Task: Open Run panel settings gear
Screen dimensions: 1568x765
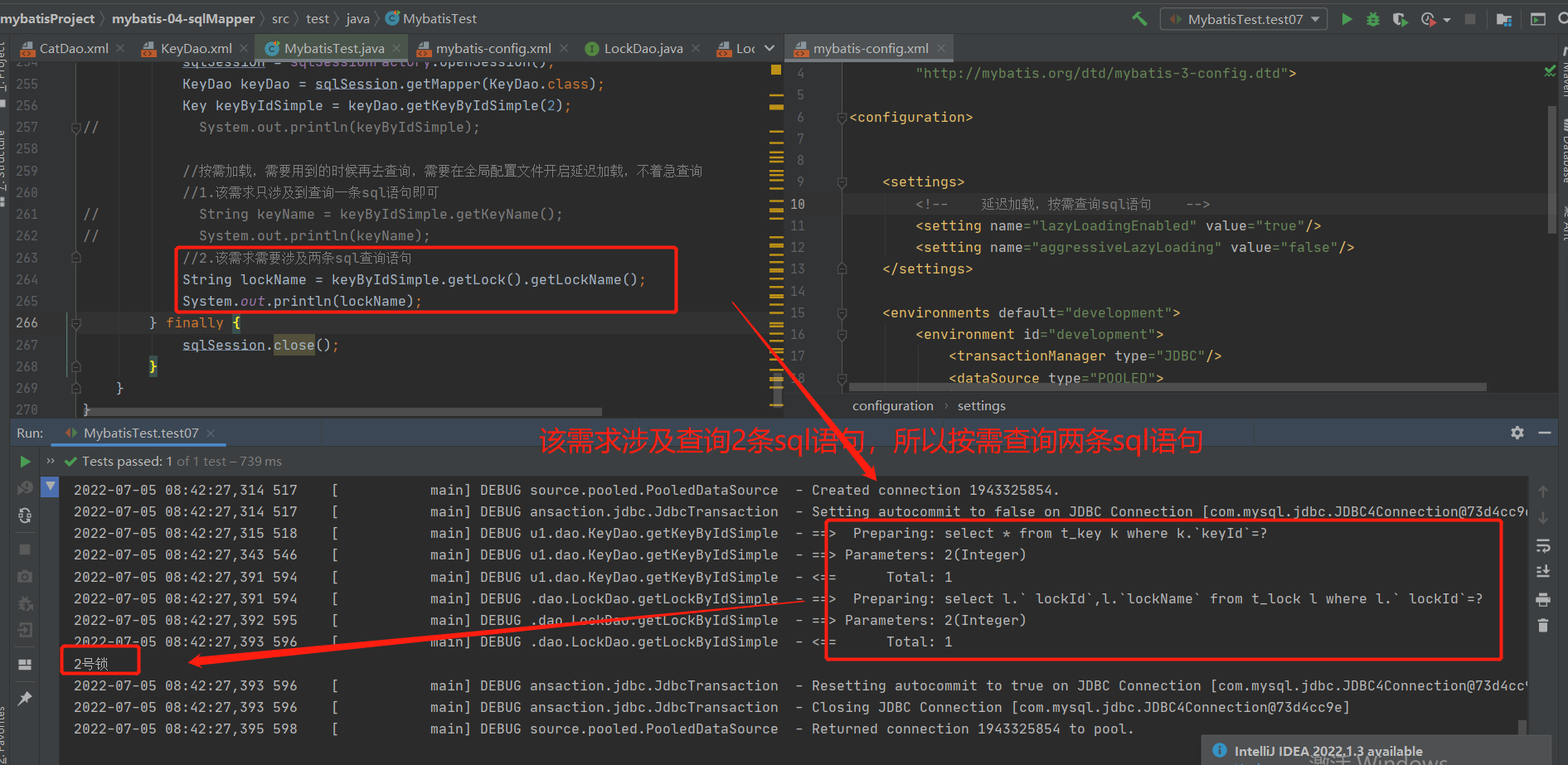Action: coord(1517,433)
